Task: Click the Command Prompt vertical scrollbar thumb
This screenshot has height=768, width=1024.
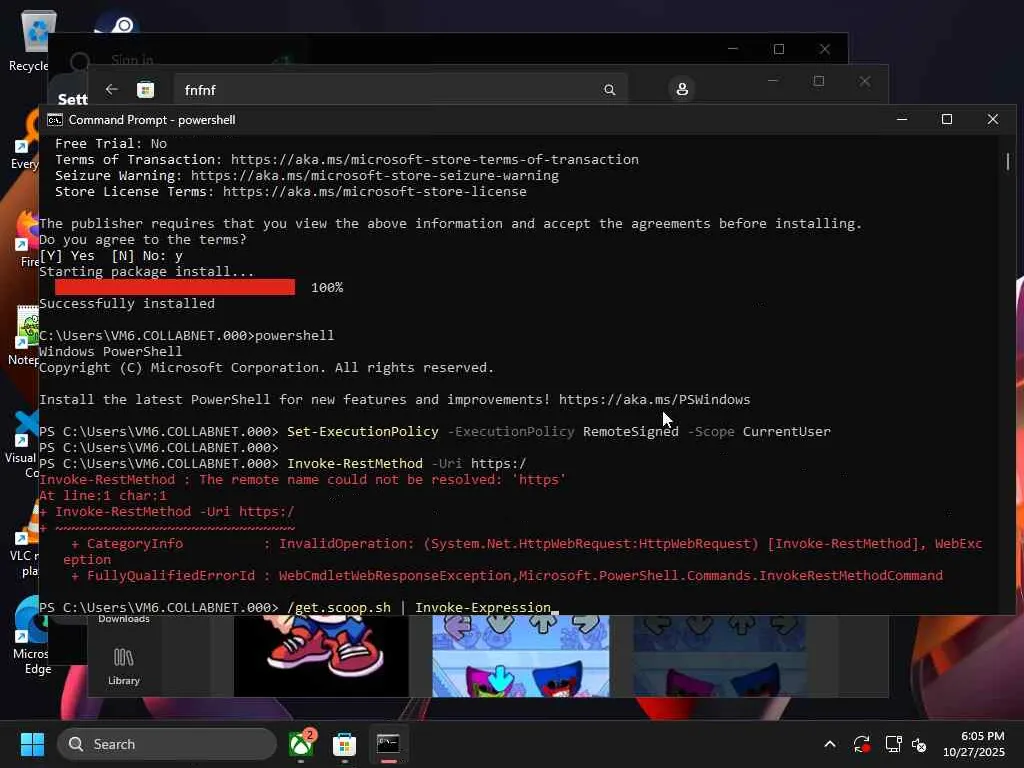Action: click(x=1008, y=161)
